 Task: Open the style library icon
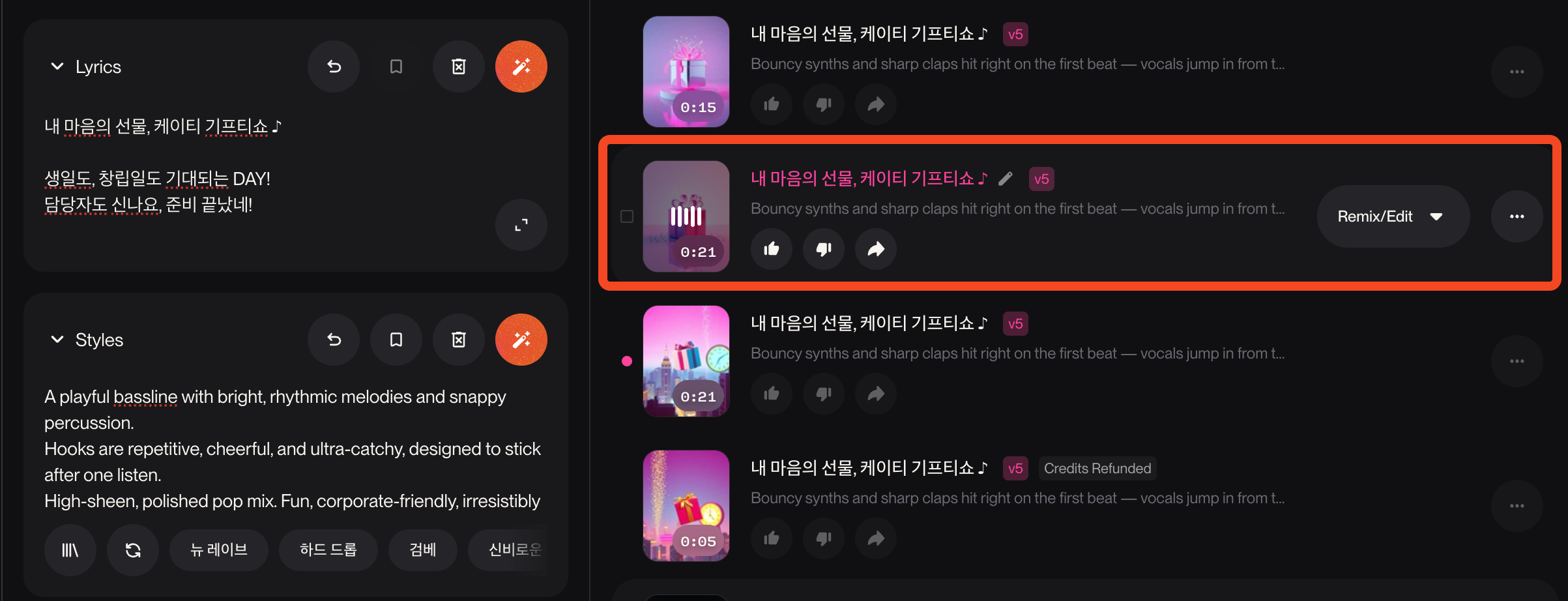coord(70,550)
